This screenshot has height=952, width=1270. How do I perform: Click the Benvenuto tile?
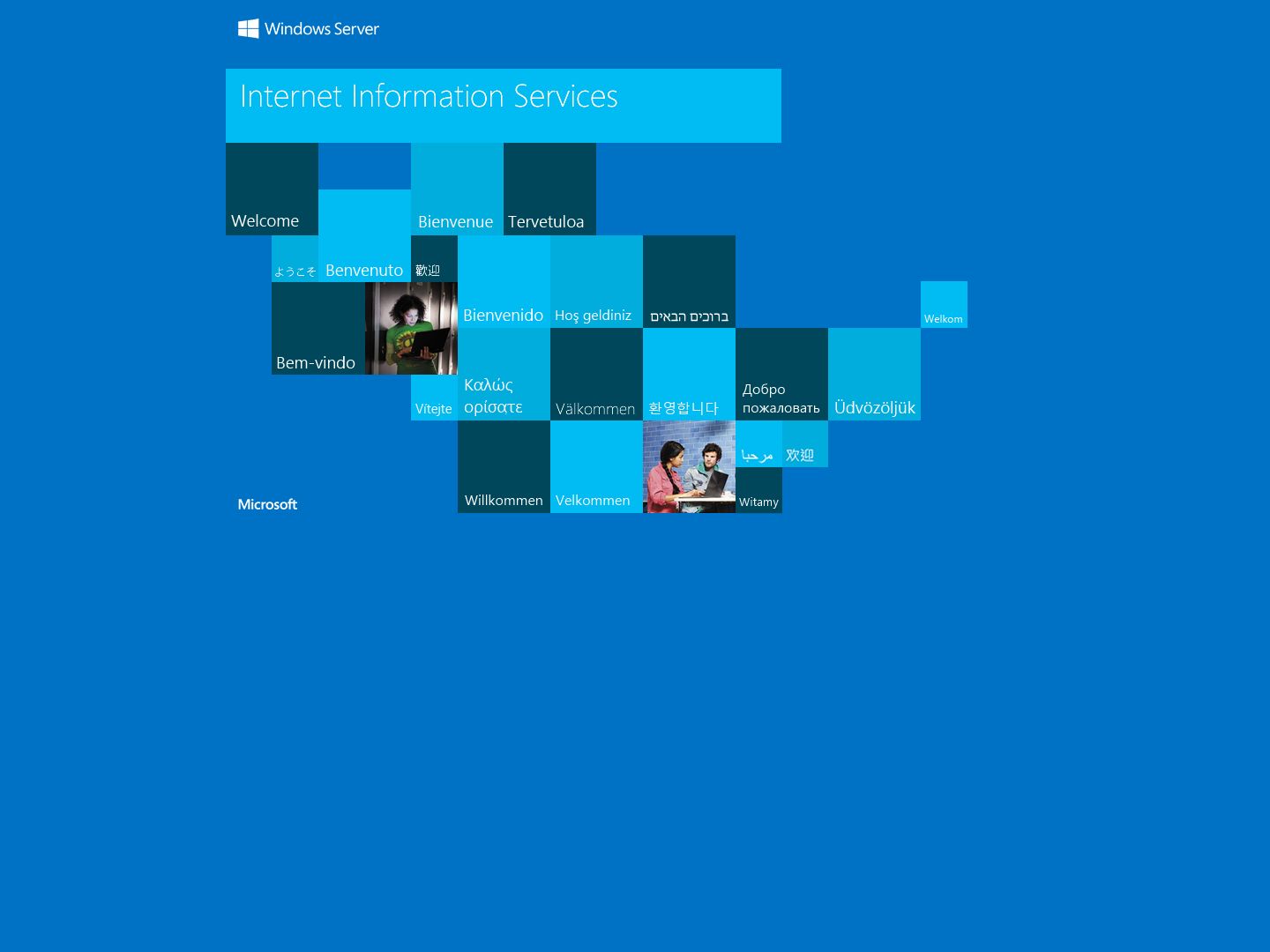tap(364, 235)
